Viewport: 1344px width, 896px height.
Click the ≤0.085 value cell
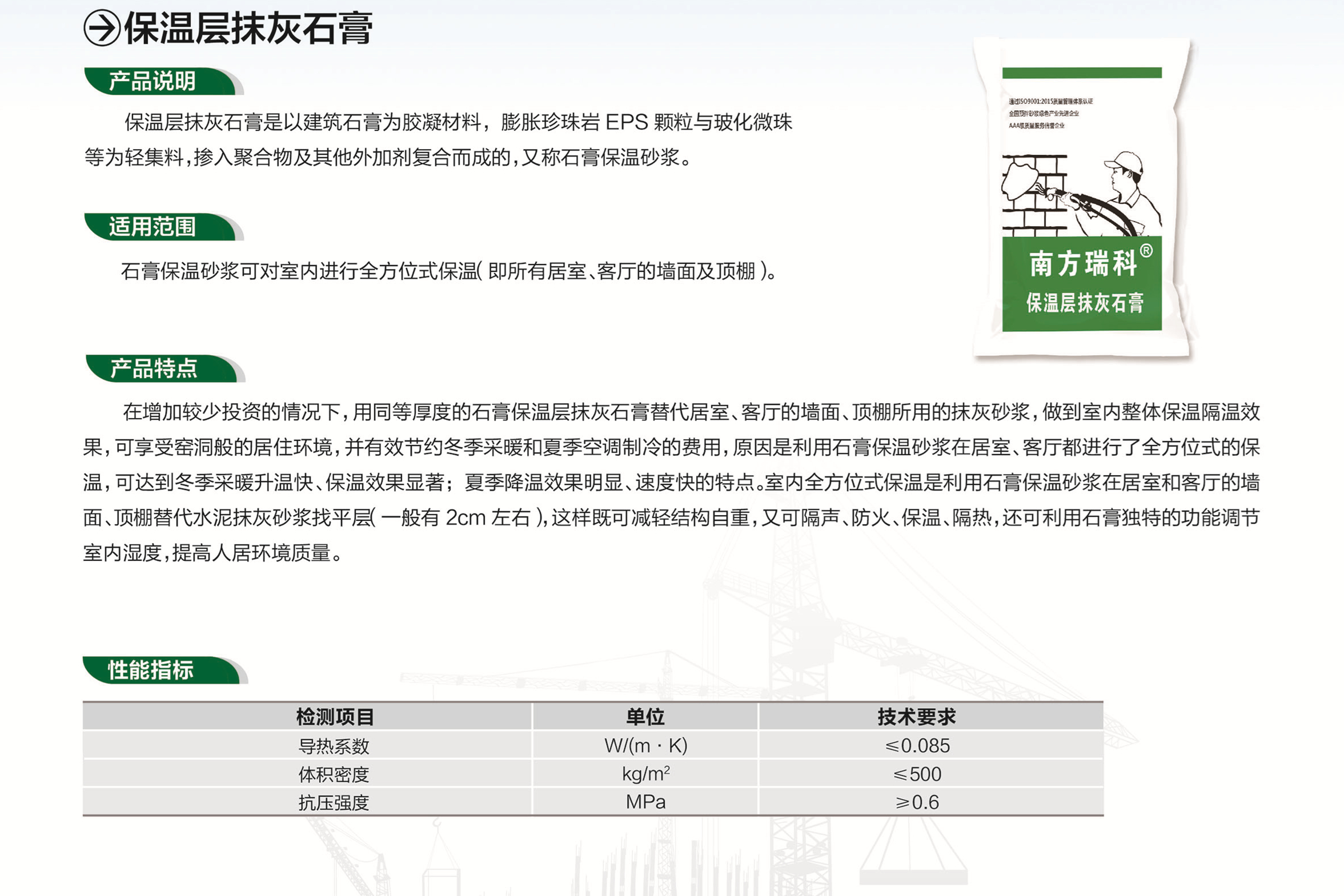coord(917,746)
